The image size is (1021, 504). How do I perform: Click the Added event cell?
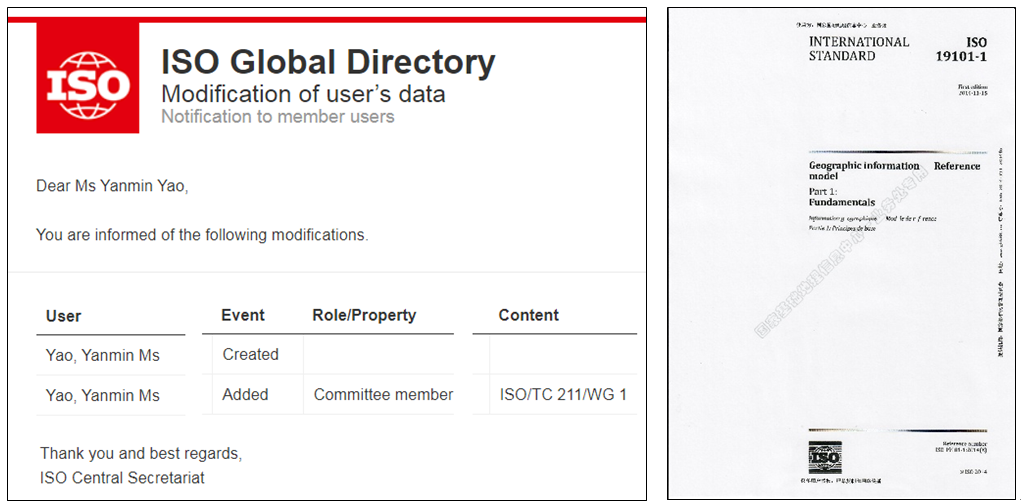coord(245,394)
